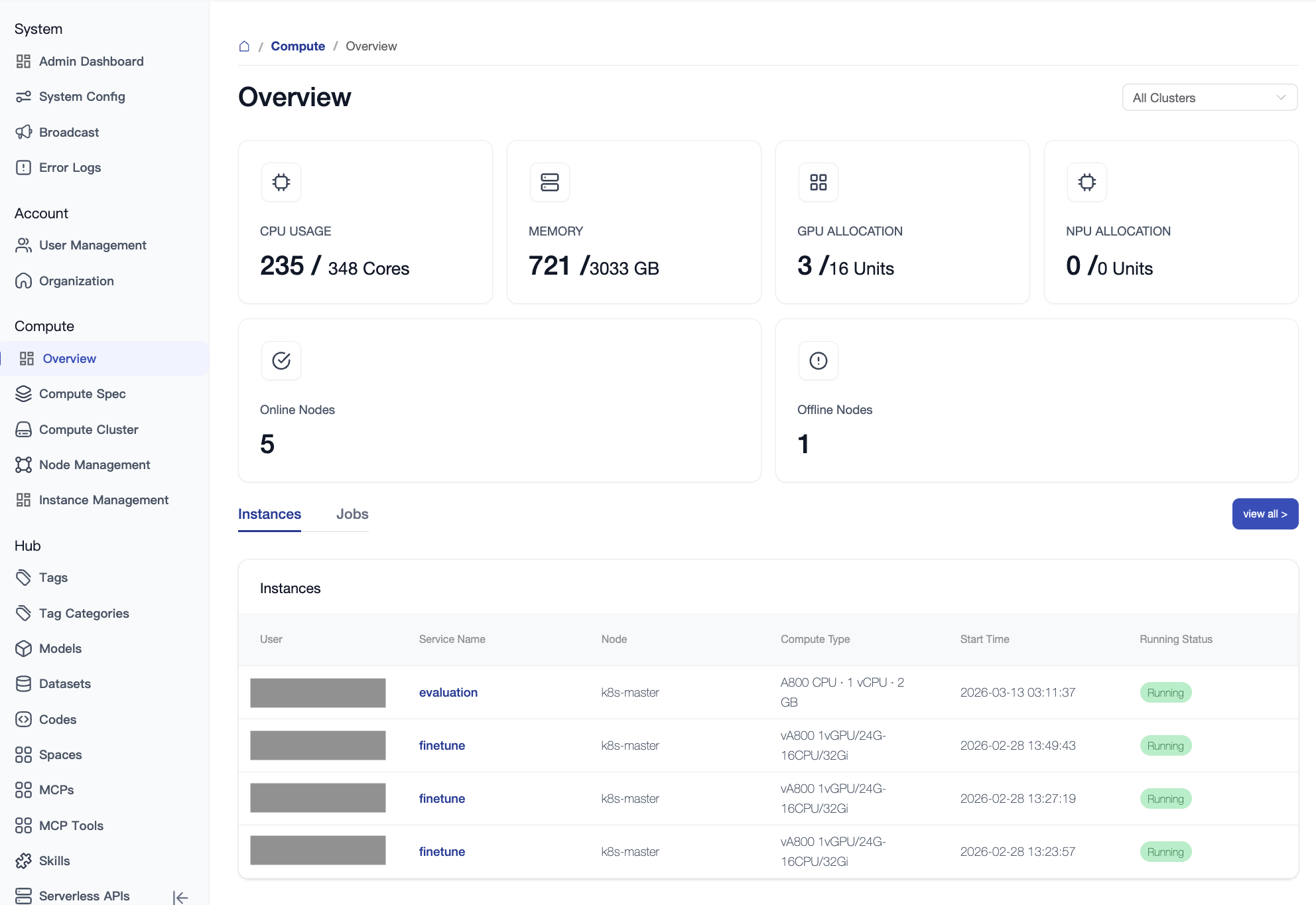Click the home icon in breadcrumb
Screen dimensions: 1316x905
(244, 46)
